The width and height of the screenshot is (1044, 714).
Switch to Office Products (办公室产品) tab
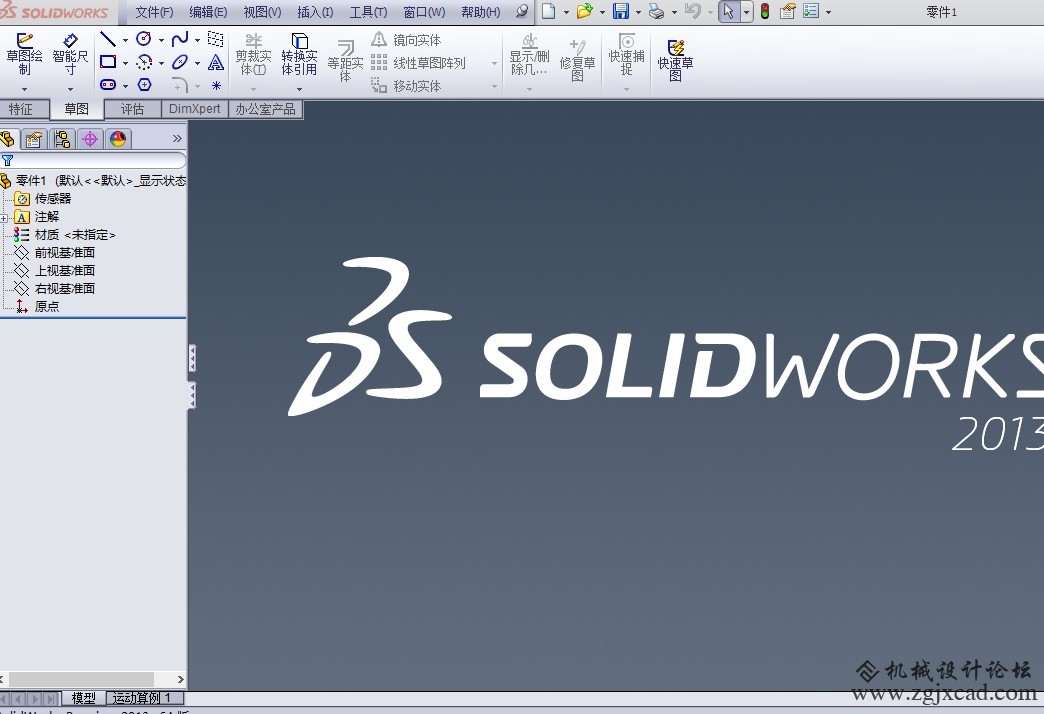click(x=266, y=109)
